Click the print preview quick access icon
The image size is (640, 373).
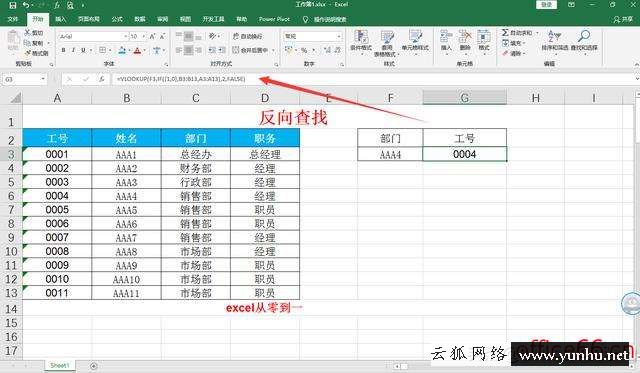pos(71,5)
